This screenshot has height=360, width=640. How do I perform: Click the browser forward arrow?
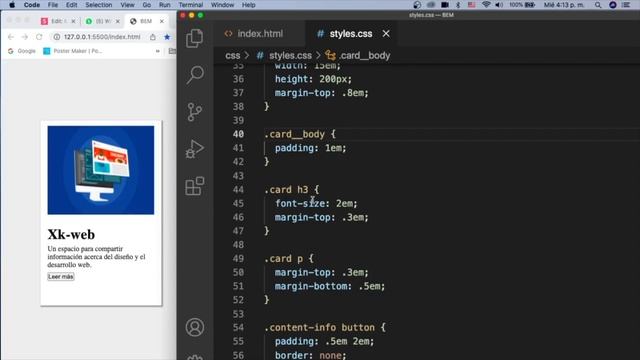coord(25,37)
